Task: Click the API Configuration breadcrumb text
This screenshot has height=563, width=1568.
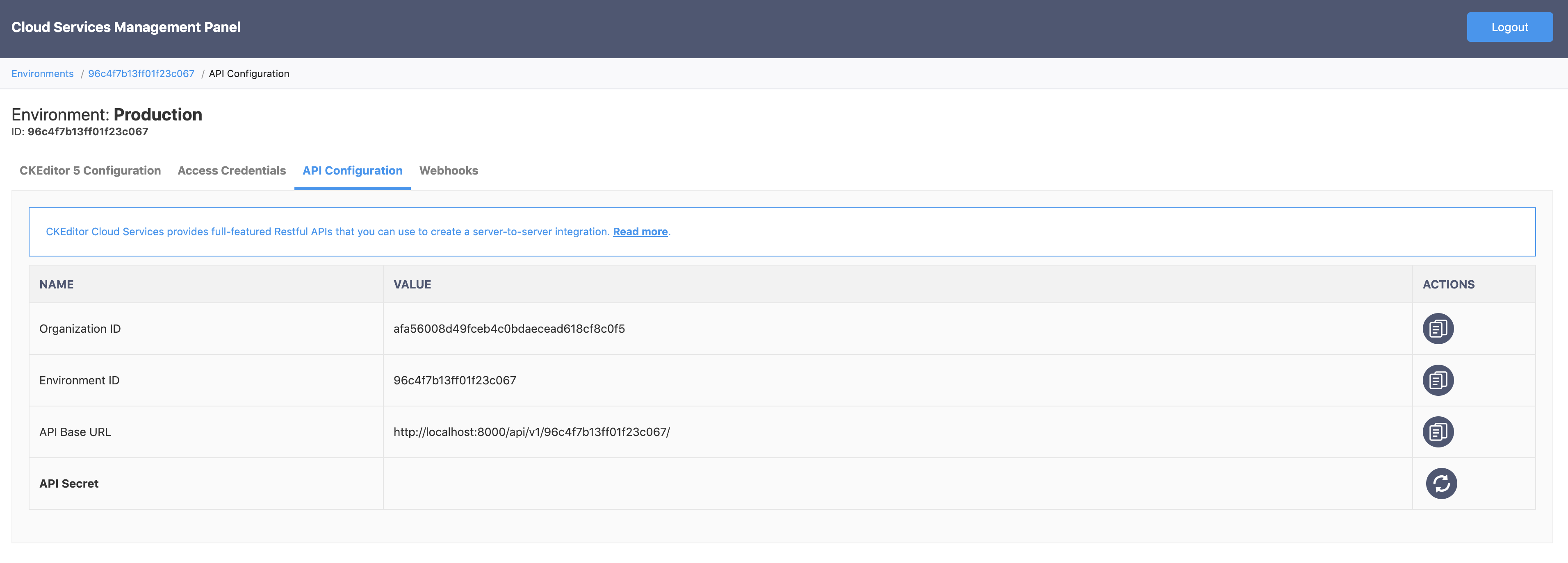Action: (x=249, y=74)
